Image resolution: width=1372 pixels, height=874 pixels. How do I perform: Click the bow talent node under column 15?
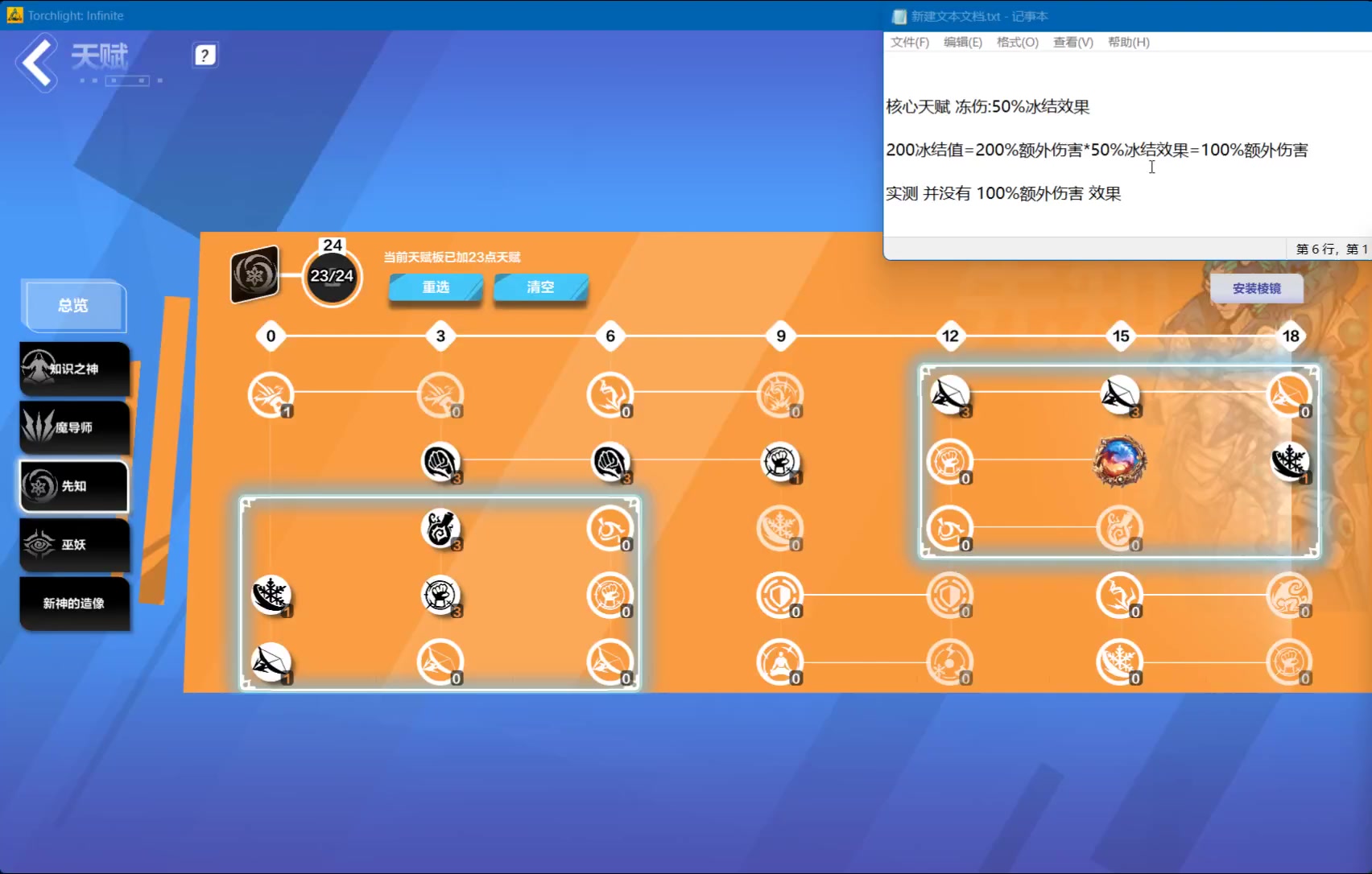[x=1119, y=394]
